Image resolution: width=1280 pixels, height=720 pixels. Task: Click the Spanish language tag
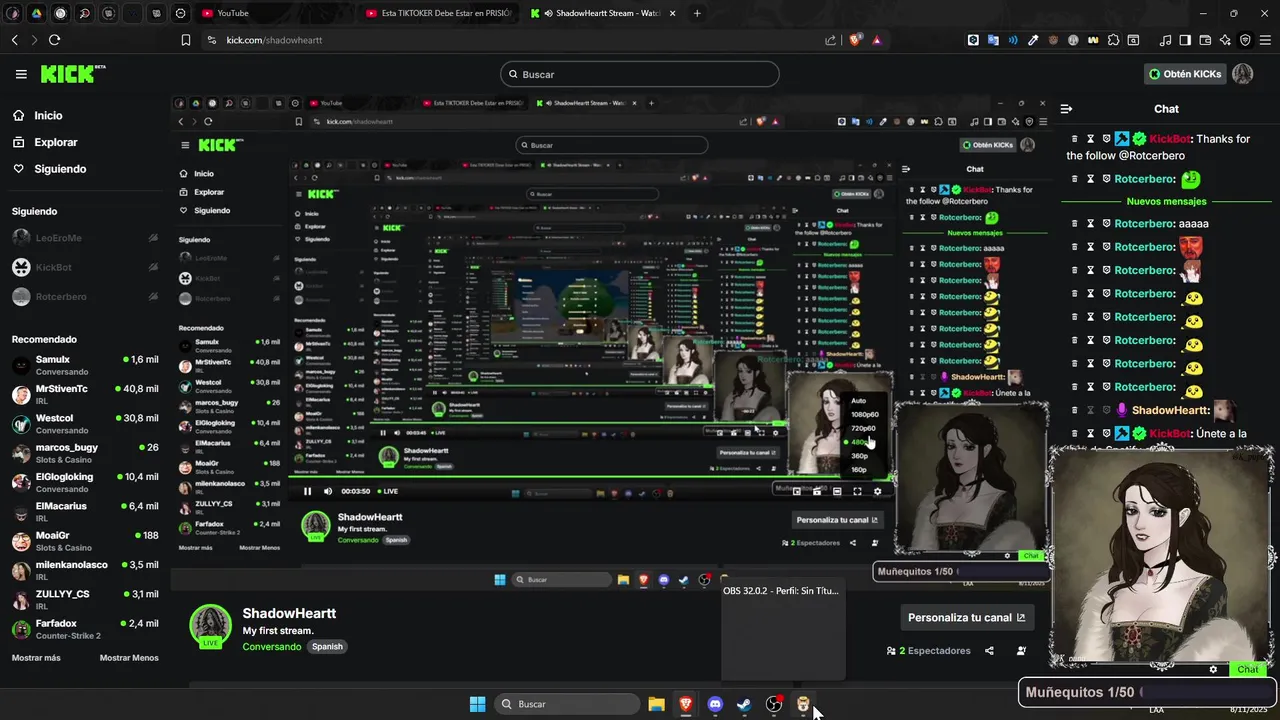click(x=327, y=647)
